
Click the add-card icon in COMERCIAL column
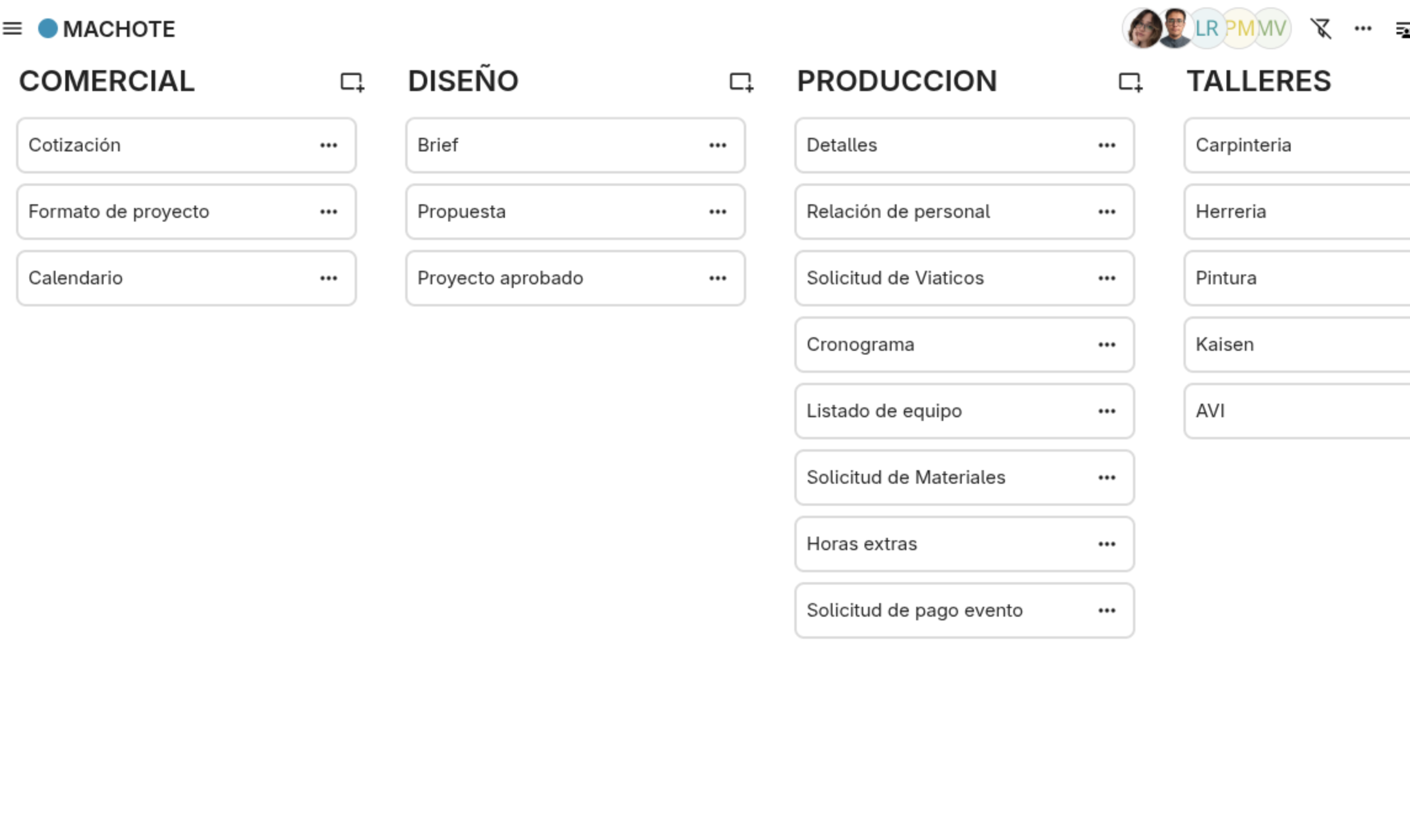pos(352,83)
